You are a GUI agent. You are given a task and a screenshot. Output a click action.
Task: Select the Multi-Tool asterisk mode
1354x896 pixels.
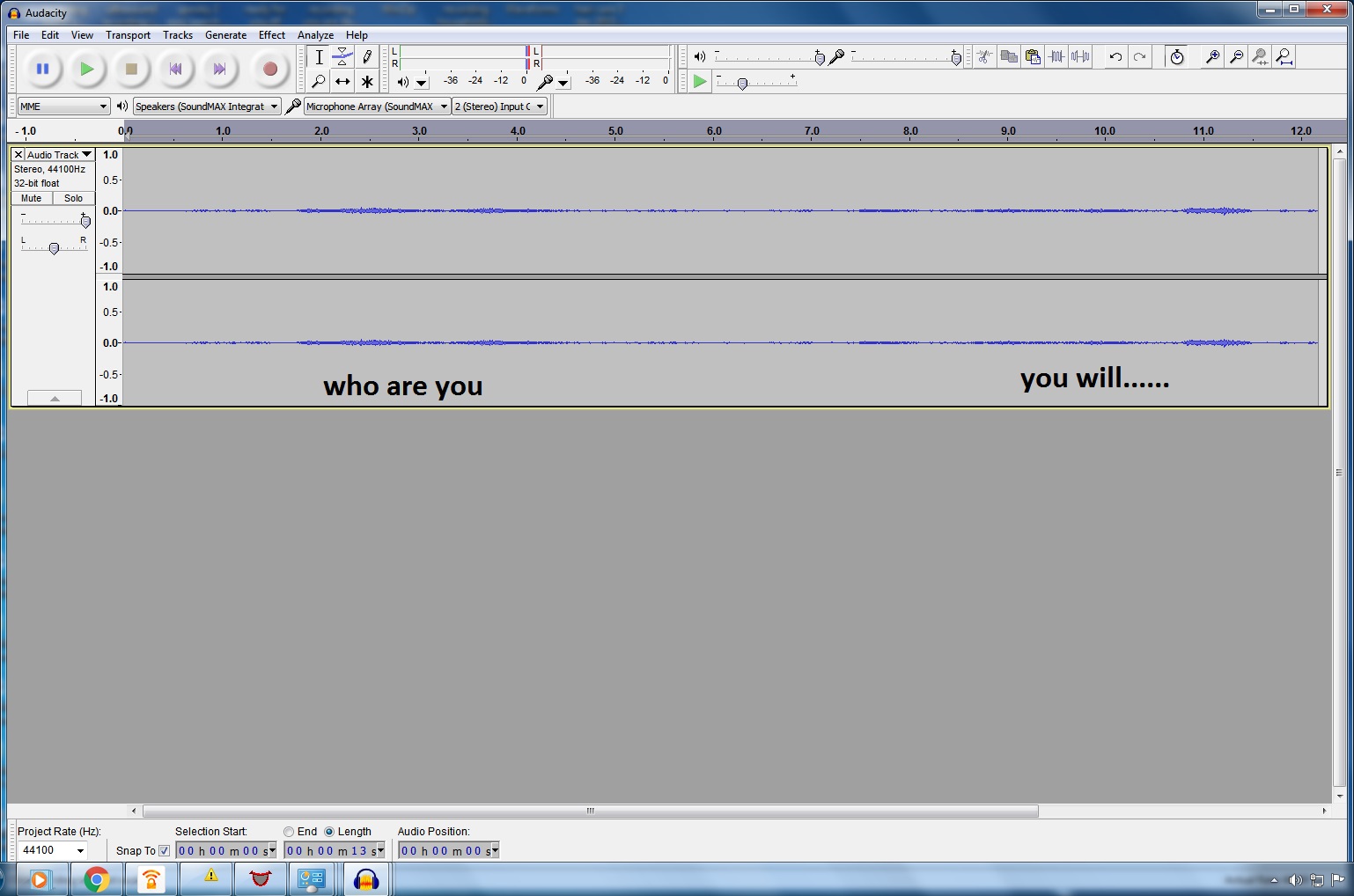[367, 81]
